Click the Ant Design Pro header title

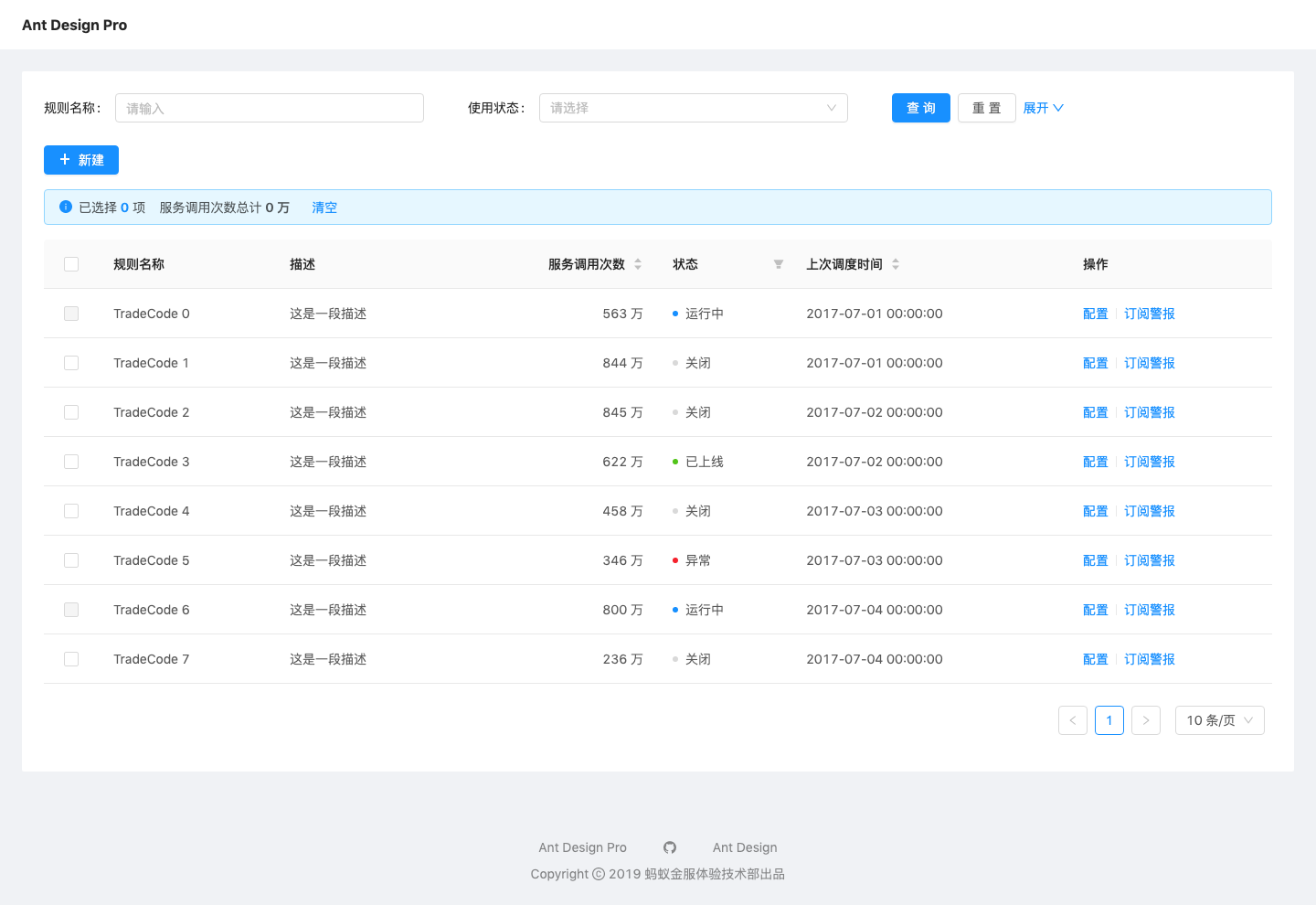[x=75, y=25]
